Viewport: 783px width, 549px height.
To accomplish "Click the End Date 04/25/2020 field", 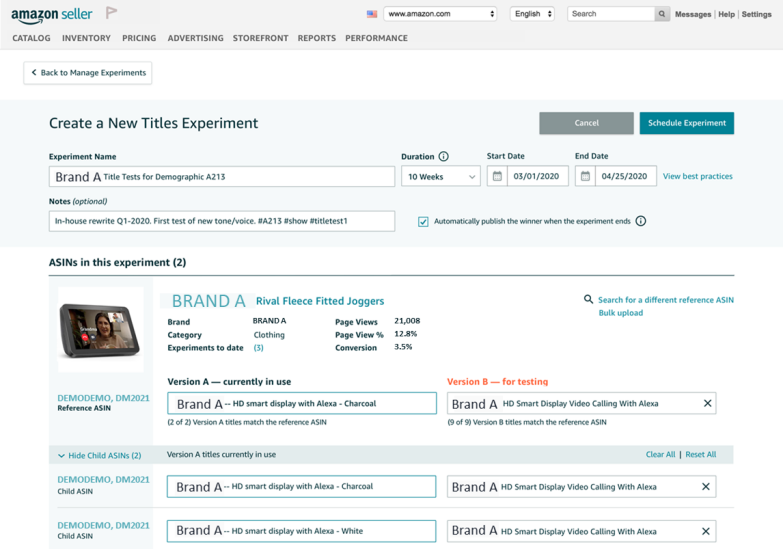I will click(x=625, y=176).
